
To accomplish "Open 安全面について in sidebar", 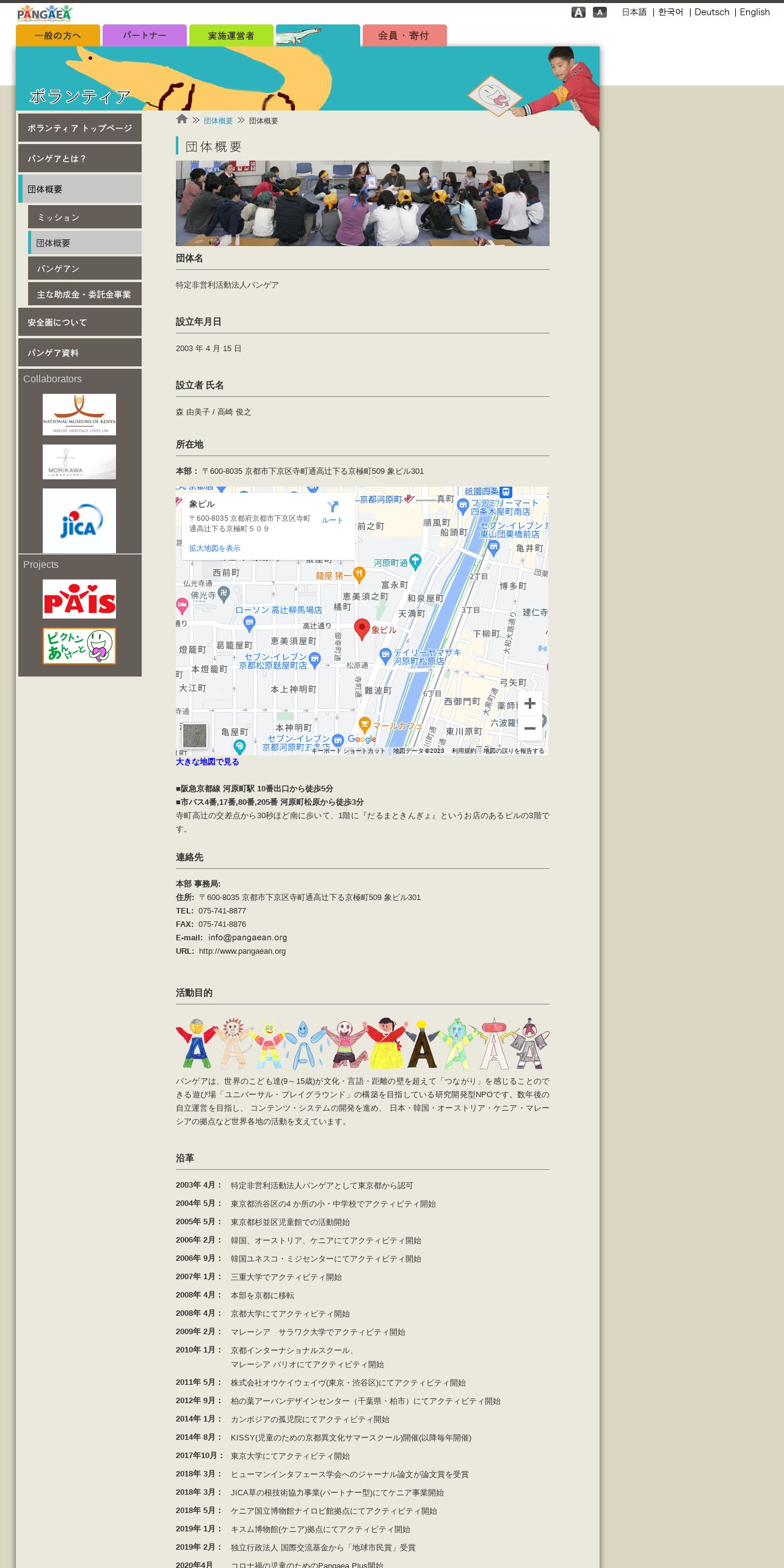I will tap(80, 322).
